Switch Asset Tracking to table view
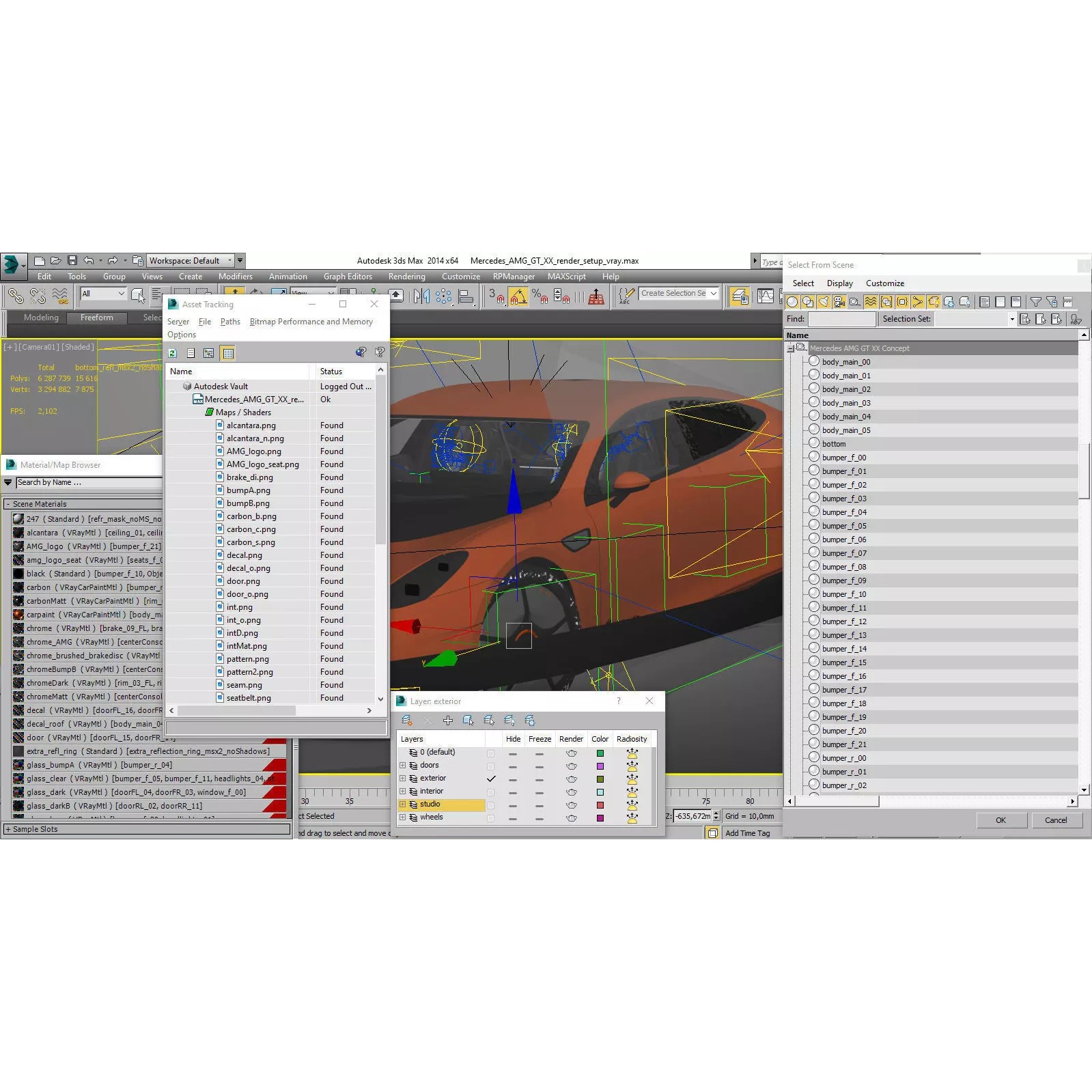This screenshot has width=1092, height=1092. click(228, 353)
